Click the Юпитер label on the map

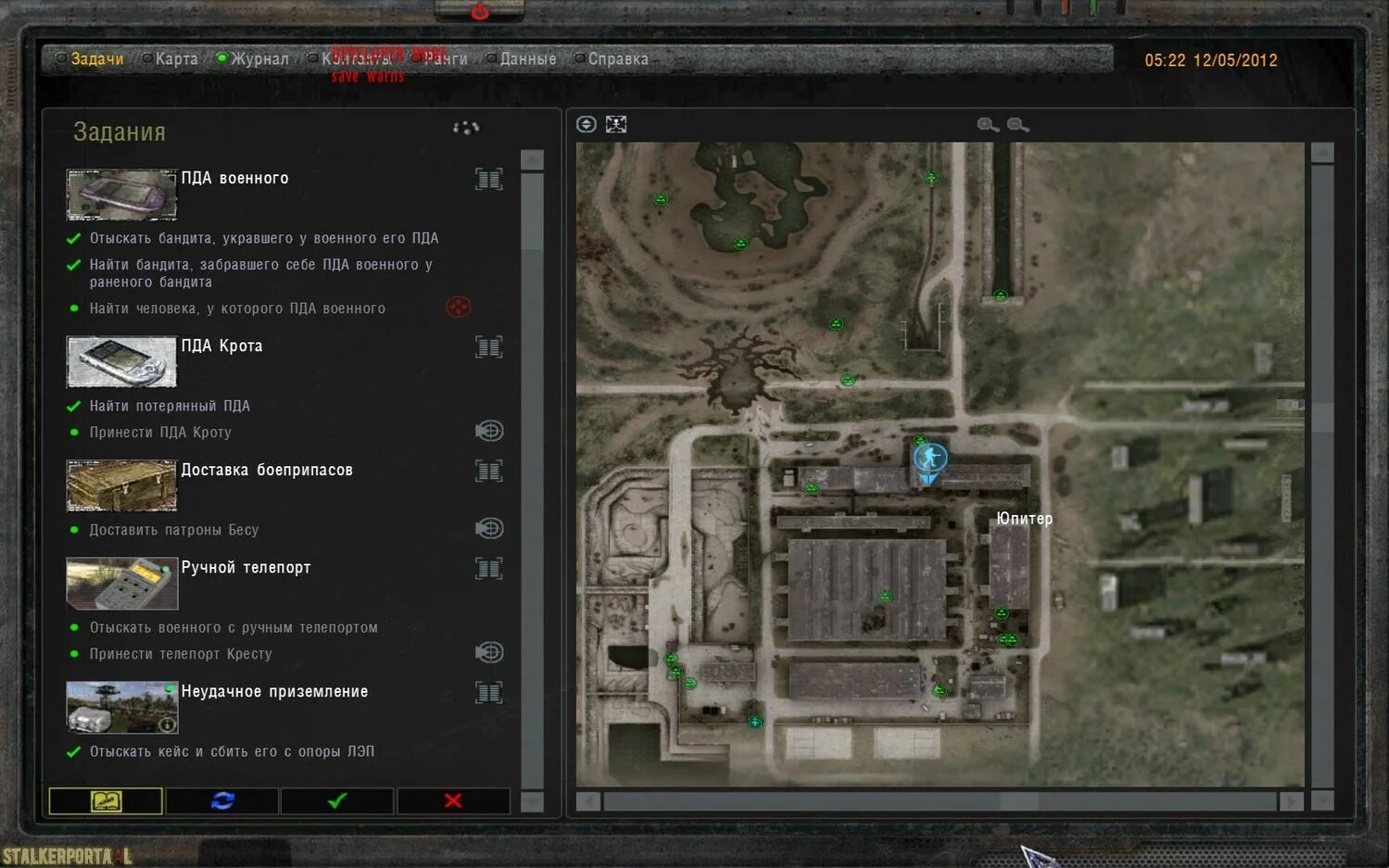(x=1024, y=519)
